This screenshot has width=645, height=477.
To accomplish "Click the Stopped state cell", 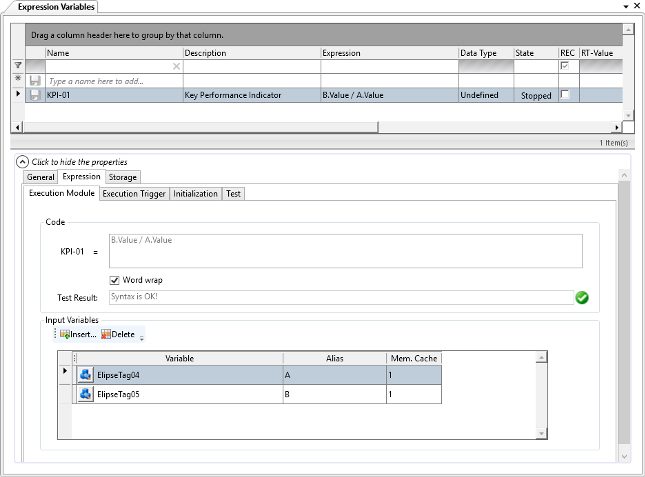I will tap(536, 95).
